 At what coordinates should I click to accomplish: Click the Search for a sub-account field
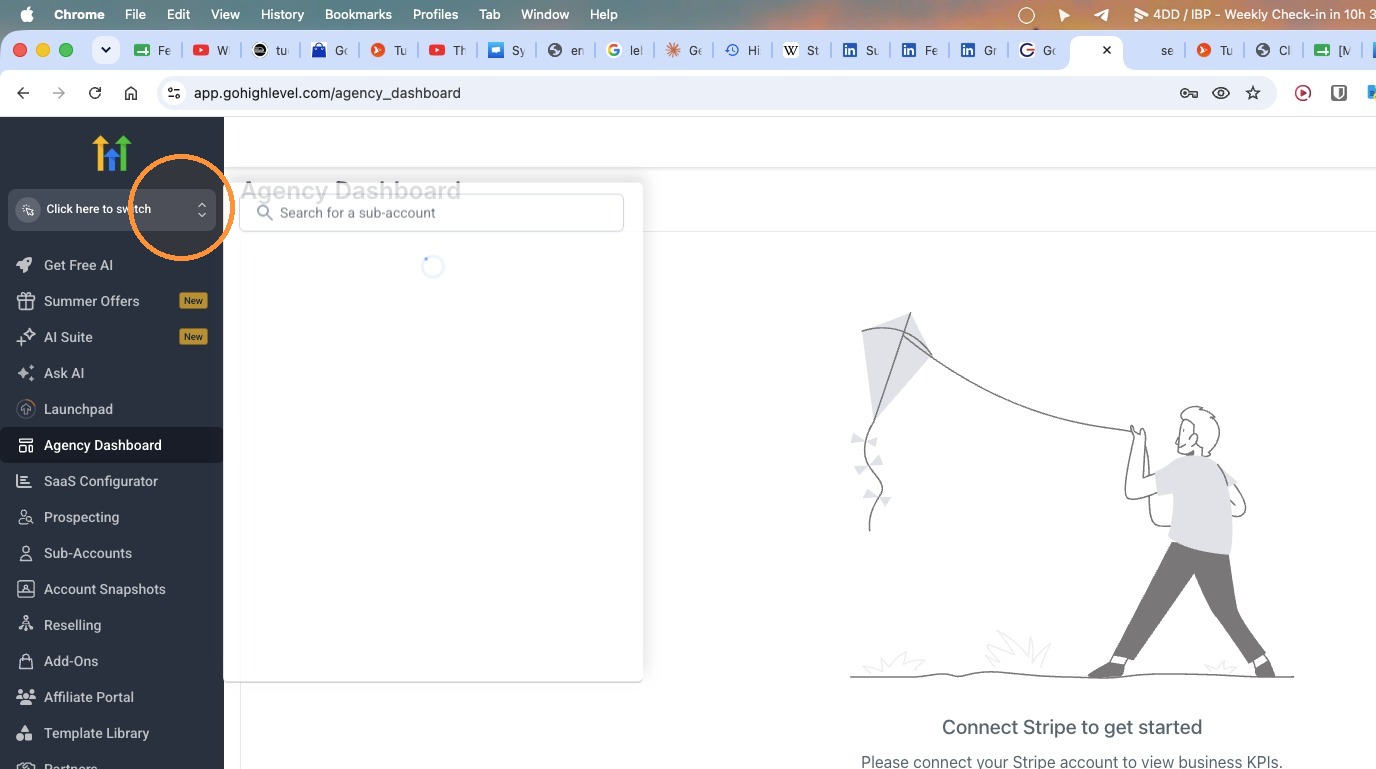[431, 213]
